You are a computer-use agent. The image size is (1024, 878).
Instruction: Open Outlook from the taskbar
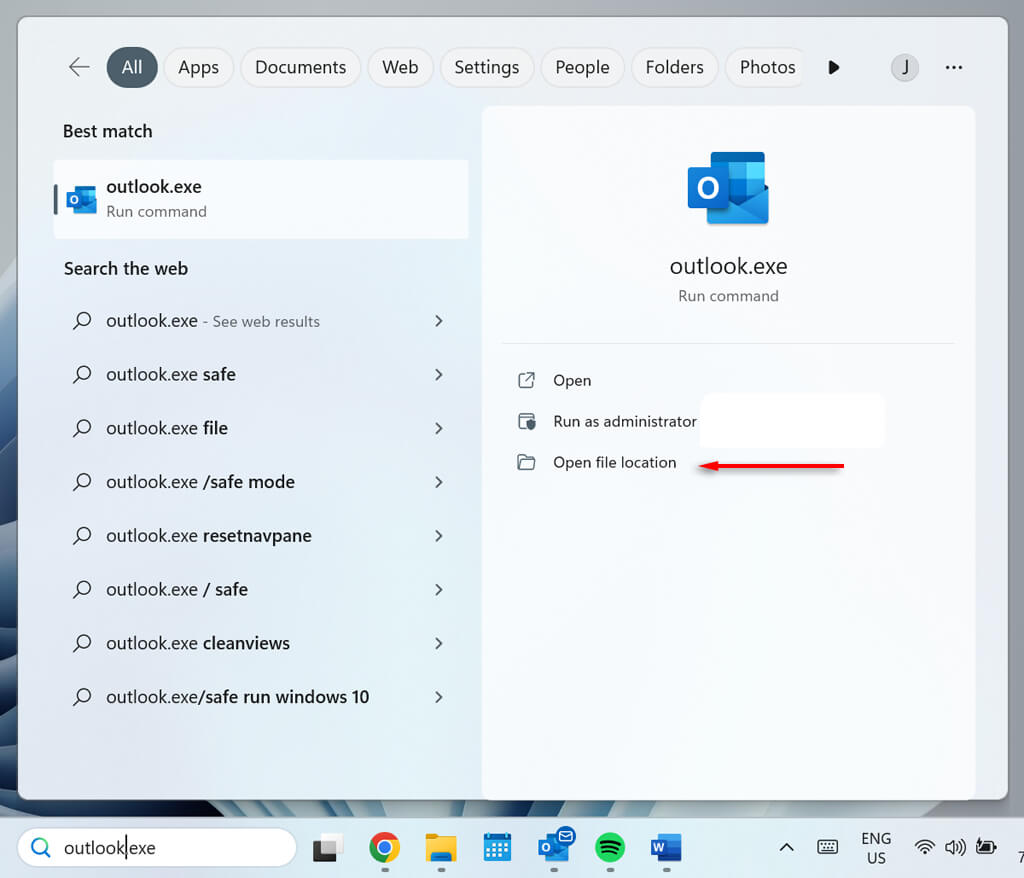554,846
